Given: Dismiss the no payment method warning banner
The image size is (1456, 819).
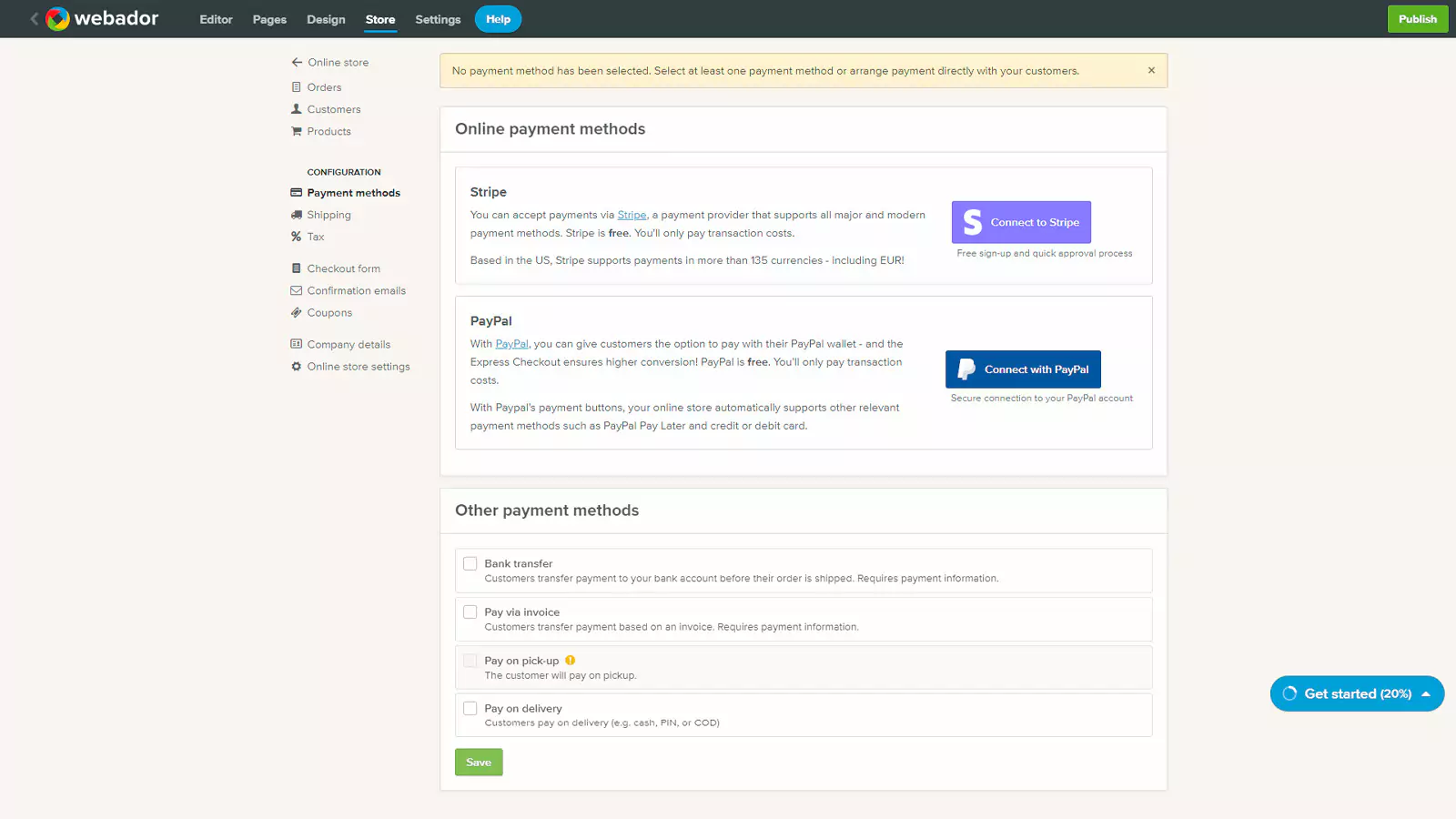Looking at the screenshot, I should point(1151,70).
